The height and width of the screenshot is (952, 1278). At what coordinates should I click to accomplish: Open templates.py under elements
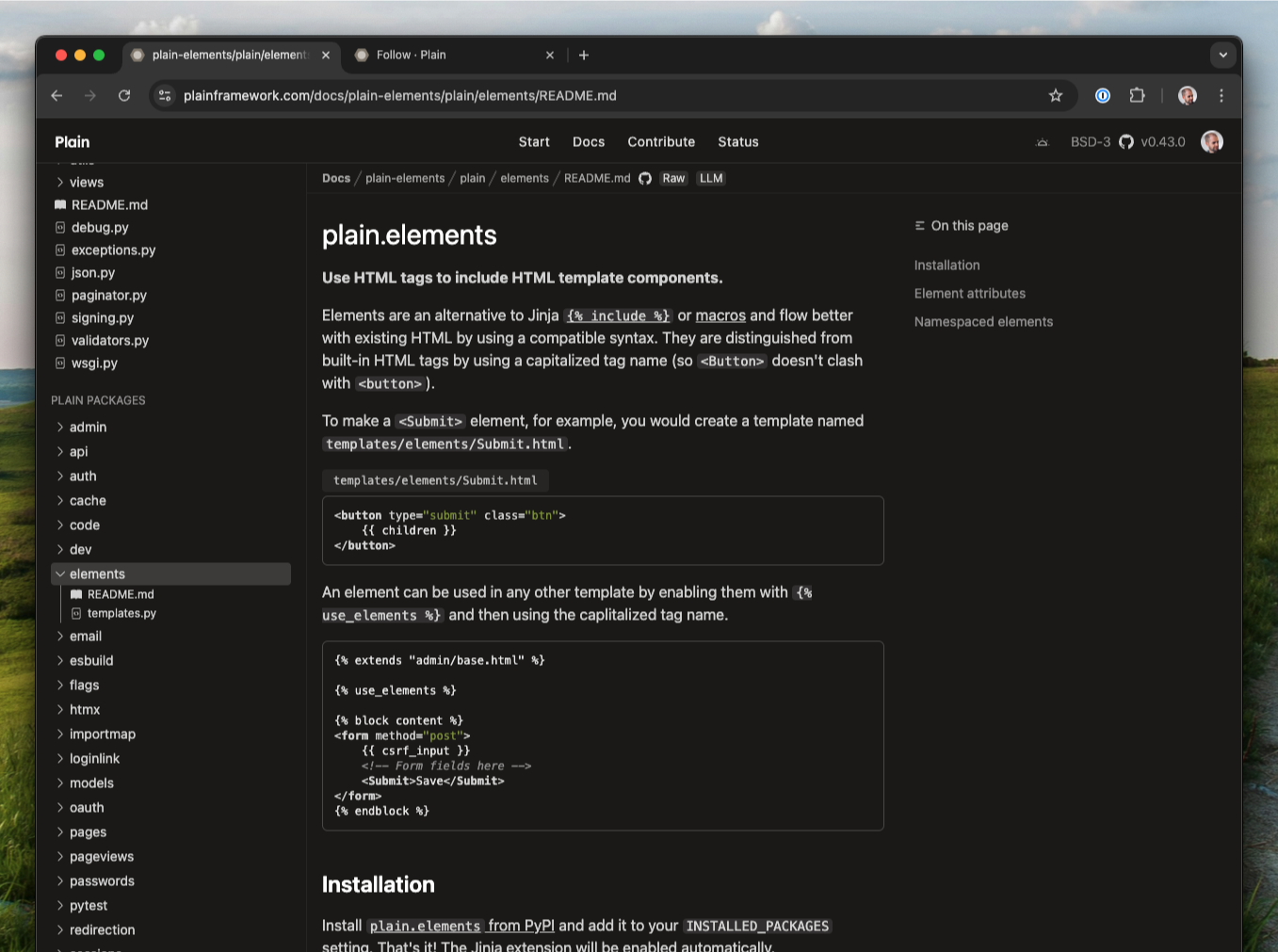[x=121, y=613]
